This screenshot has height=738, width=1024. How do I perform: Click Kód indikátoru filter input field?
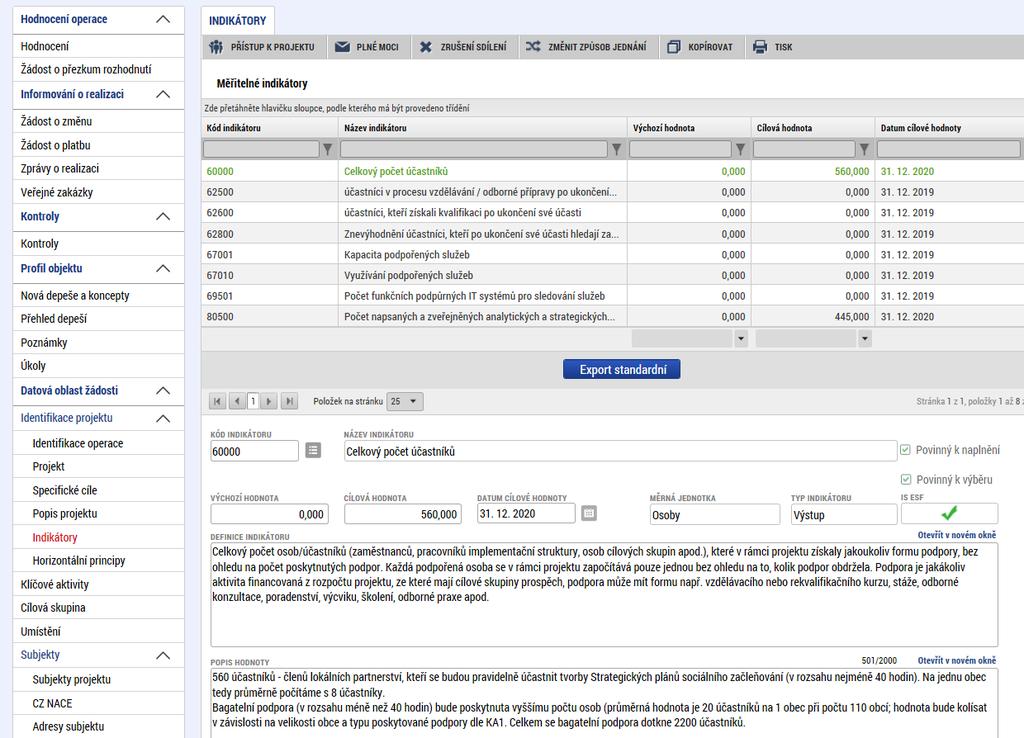[x=261, y=150]
